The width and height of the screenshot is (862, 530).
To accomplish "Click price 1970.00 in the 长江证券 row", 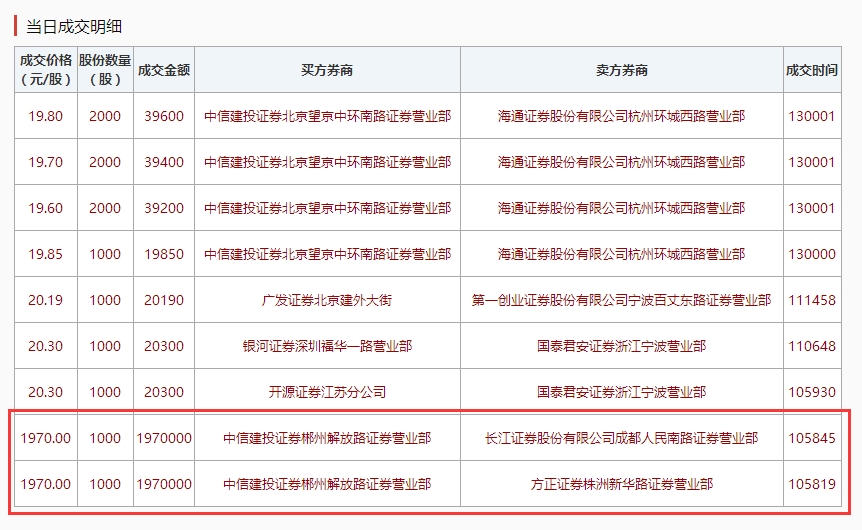I will click(x=46, y=438).
